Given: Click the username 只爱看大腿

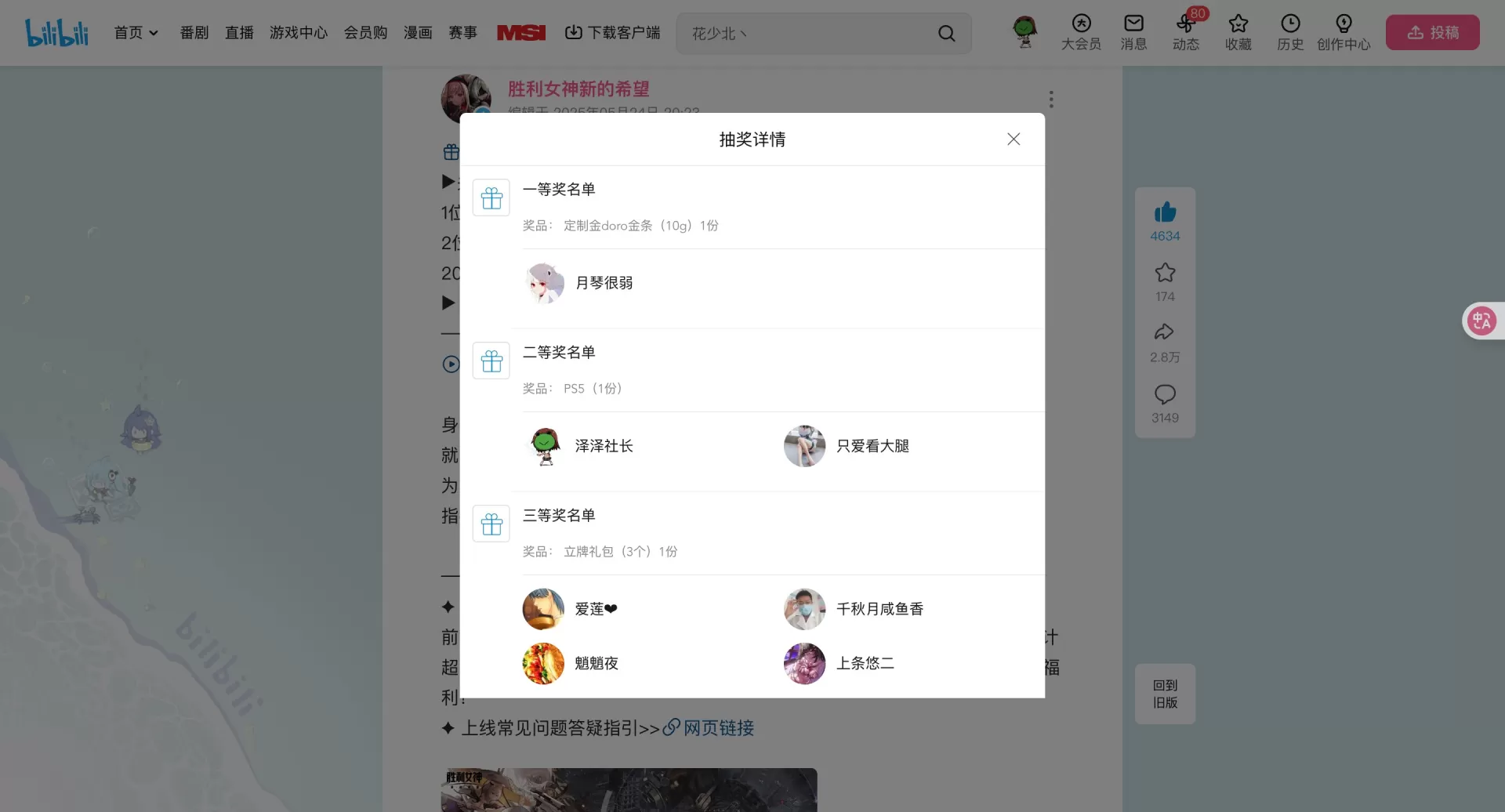Looking at the screenshot, I should point(872,446).
